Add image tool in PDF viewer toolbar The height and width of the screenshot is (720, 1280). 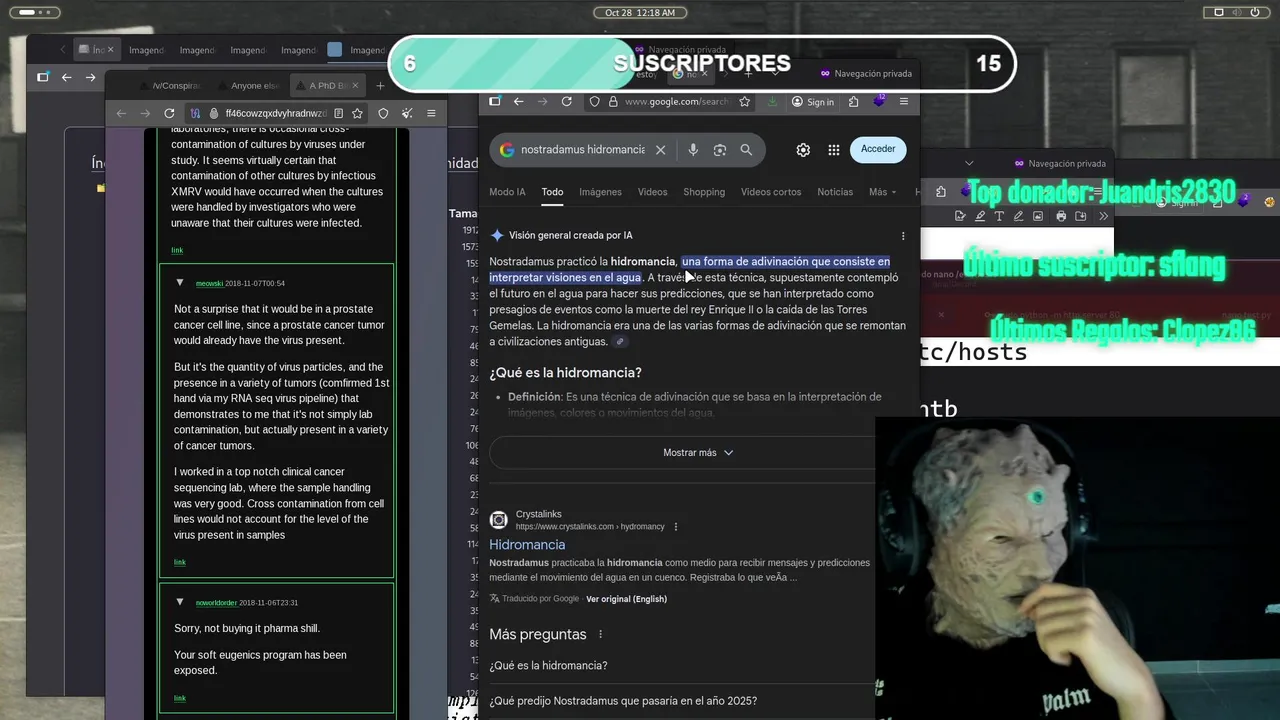tap(1038, 216)
